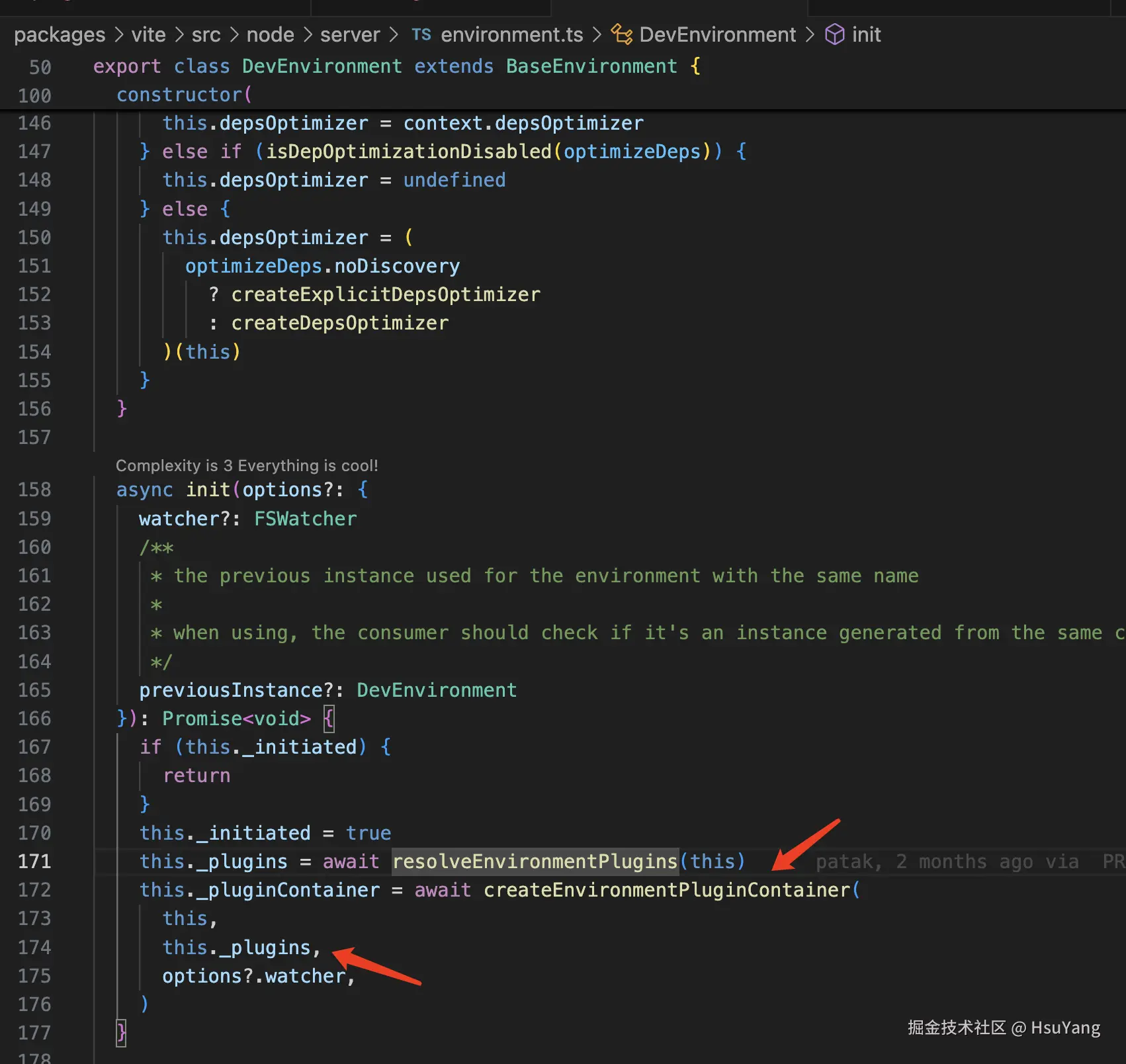Screen dimensions: 1126x1064
Task: Select the node breadcrumb folder
Action: [270, 34]
